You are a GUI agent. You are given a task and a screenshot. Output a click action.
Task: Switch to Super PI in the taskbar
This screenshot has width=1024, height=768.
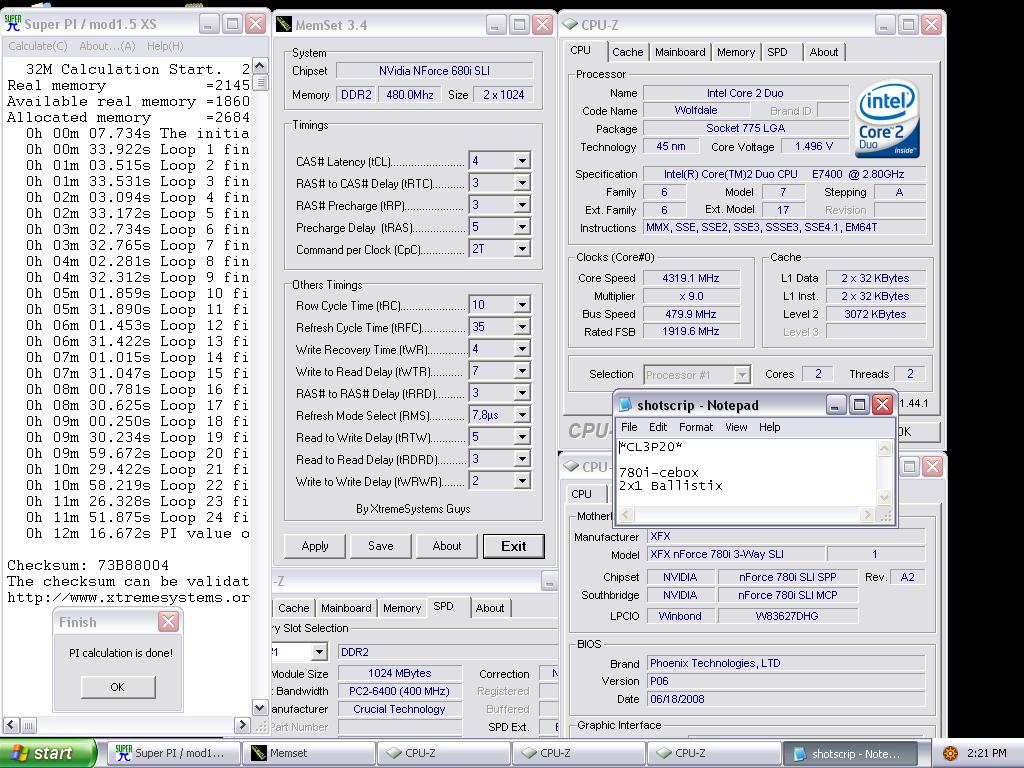174,753
